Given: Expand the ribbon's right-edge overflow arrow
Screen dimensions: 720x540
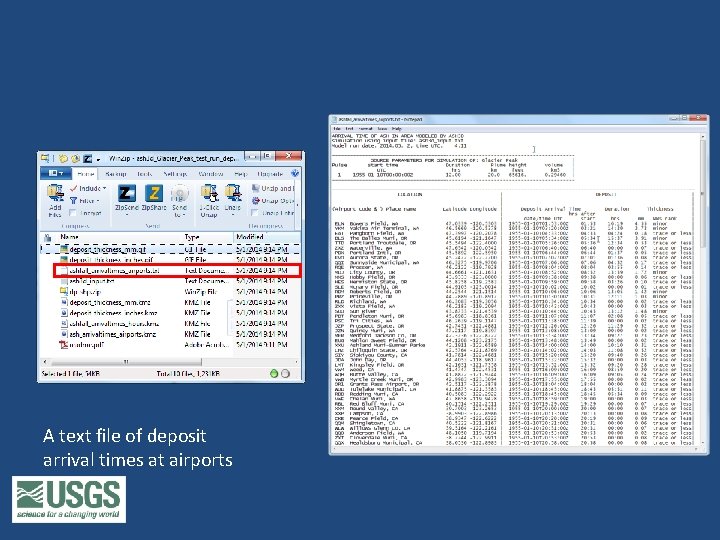Looking at the screenshot, I should tap(298, 205).
